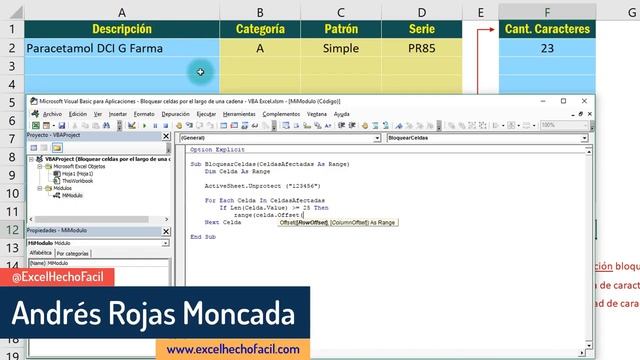Open the (General) object dropdown
The height and width of the screenshot is (360, 640).
coord(377,138)
